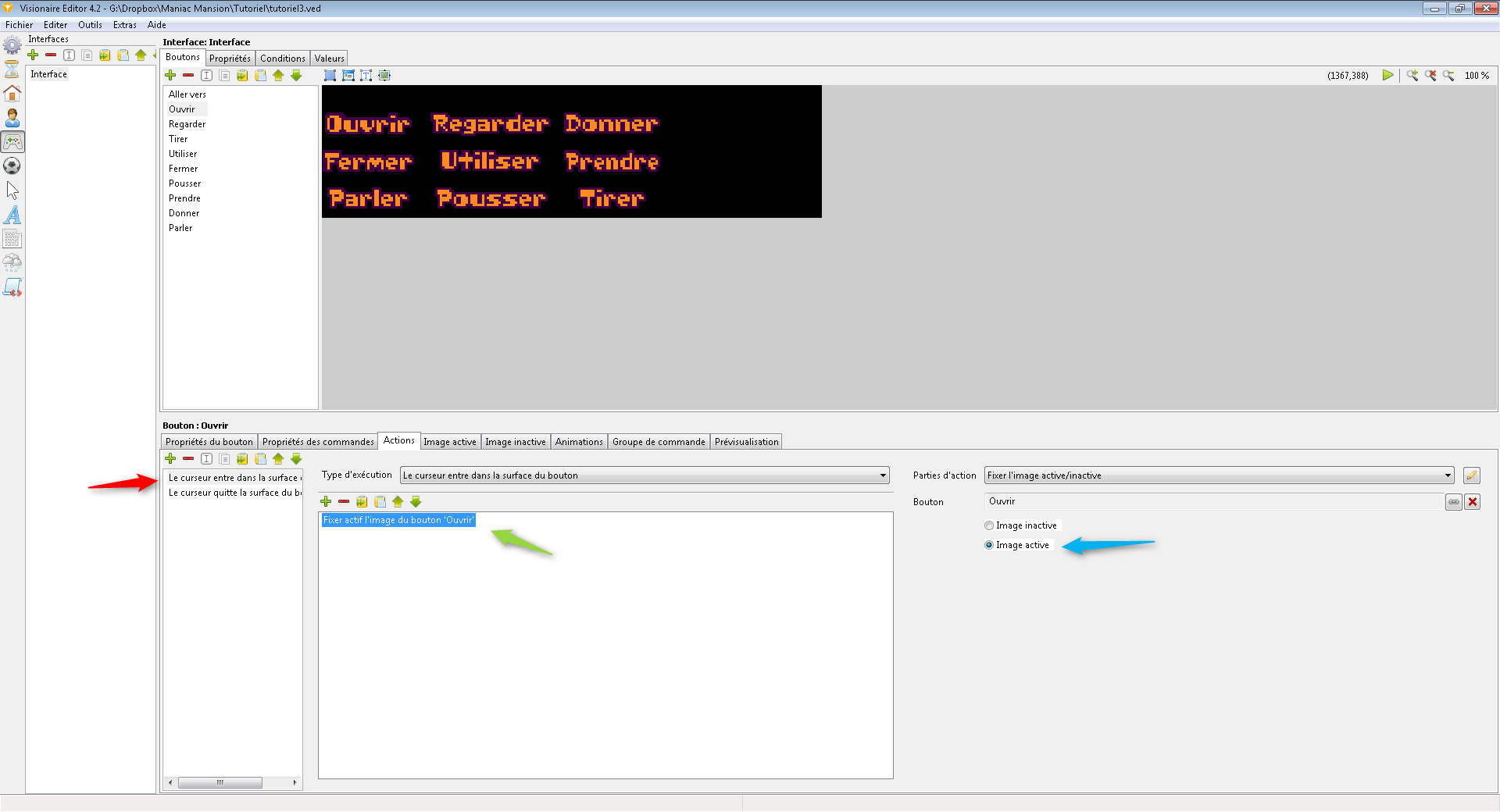Select the Image inactive radio button
The image size is (1500, 812).
[x=989, y=525]
